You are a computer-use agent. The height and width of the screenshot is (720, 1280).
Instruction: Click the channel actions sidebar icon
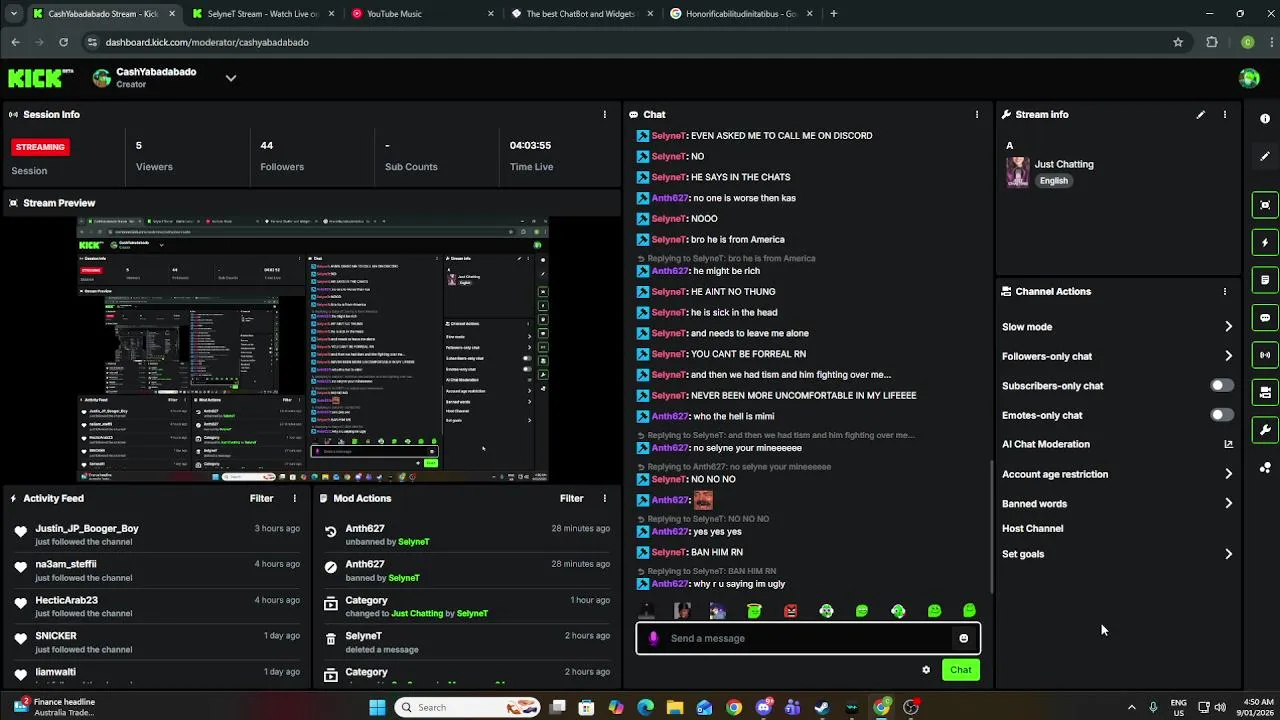coord(1265,392)
